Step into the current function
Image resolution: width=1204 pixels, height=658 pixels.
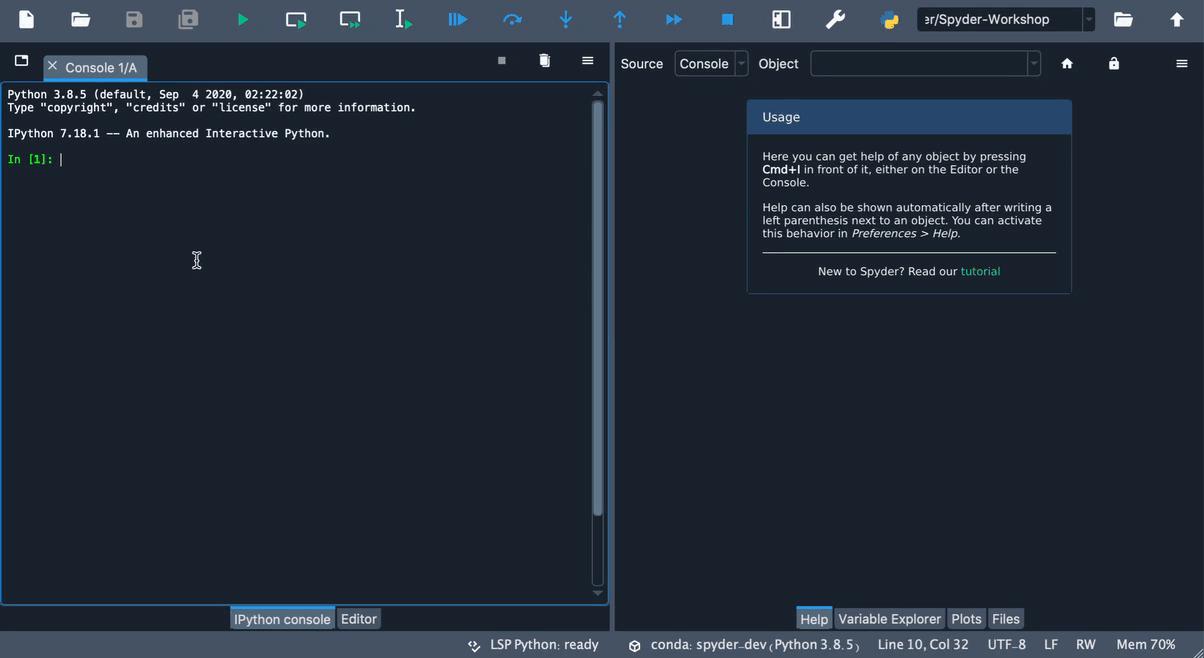tap(565, 18)
